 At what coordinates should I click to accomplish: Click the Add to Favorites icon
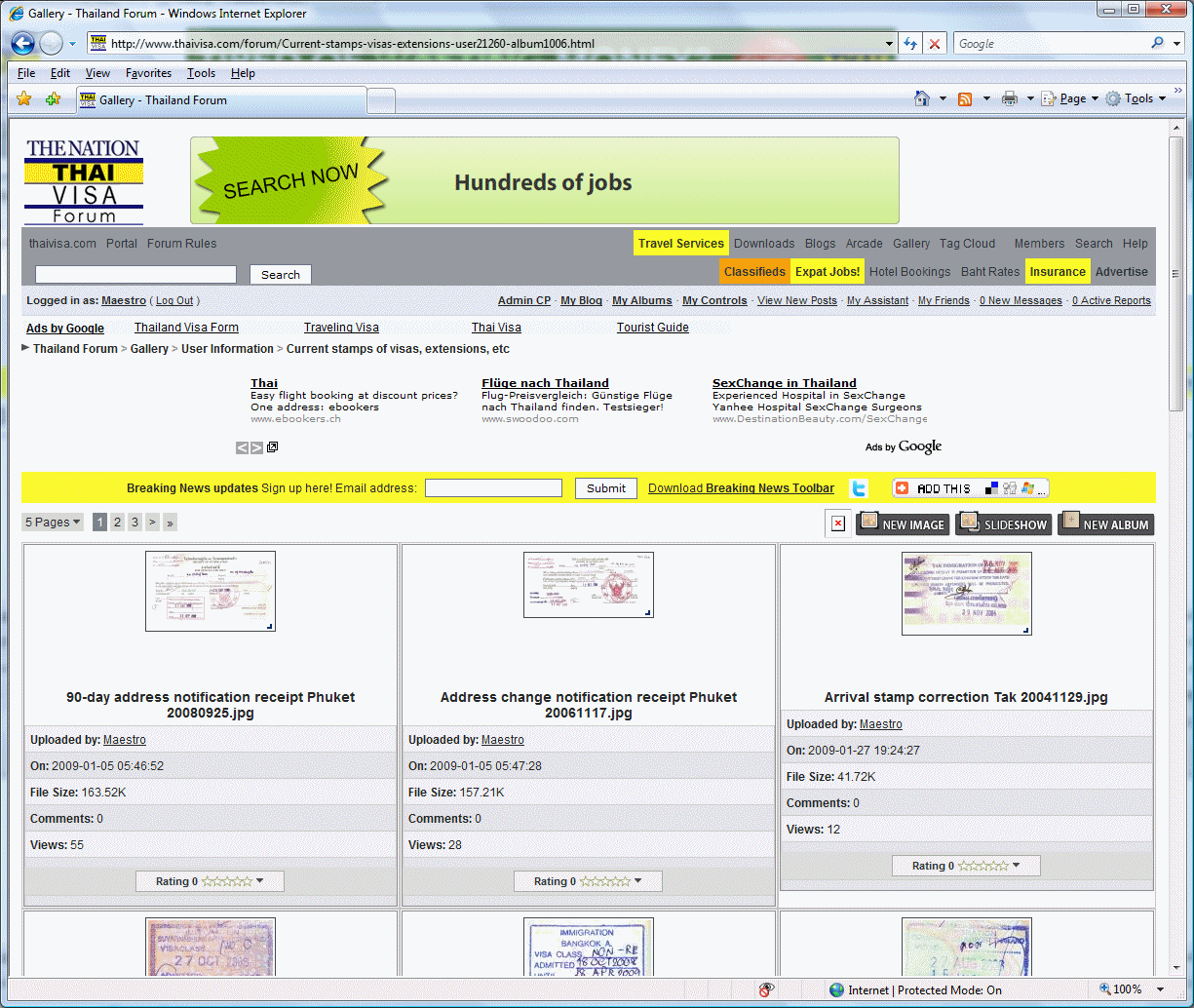tap(54, 99)
